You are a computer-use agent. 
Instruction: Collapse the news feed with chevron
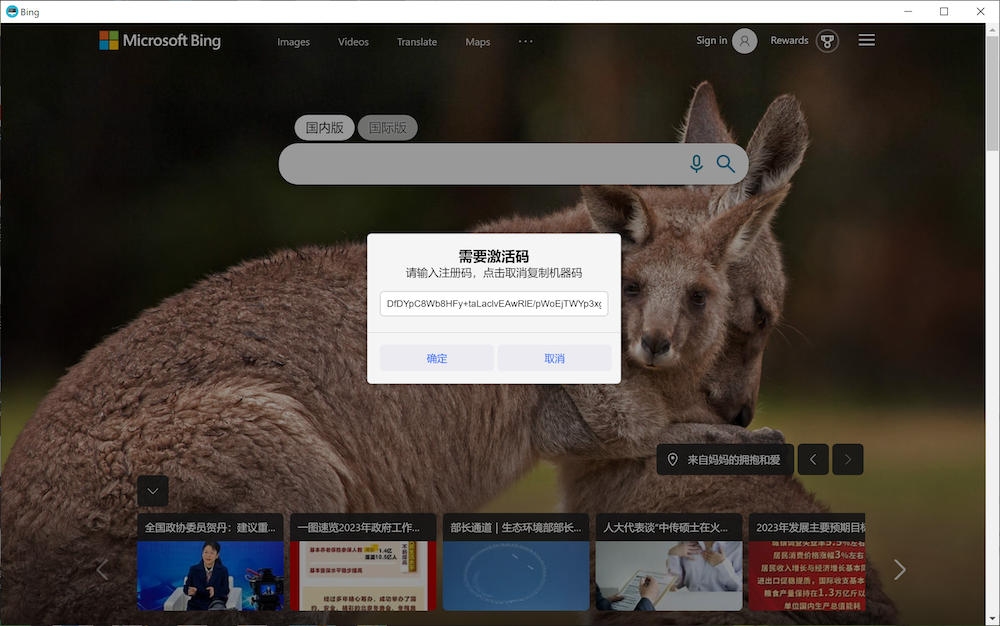pos(153,491)
